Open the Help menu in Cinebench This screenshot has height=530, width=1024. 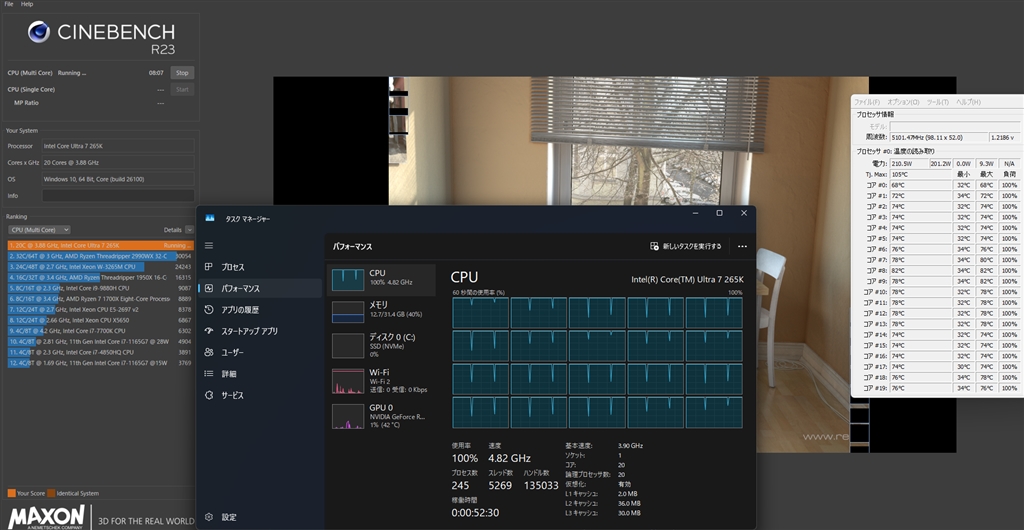tap(27, 4)
